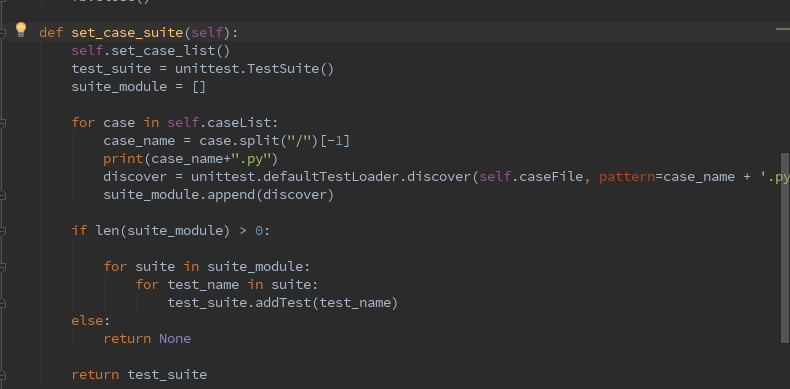The height and width of the screenshot is (389, 790).
Task: Click the test_suite.addTest(test_name) call
Action: 283,303
